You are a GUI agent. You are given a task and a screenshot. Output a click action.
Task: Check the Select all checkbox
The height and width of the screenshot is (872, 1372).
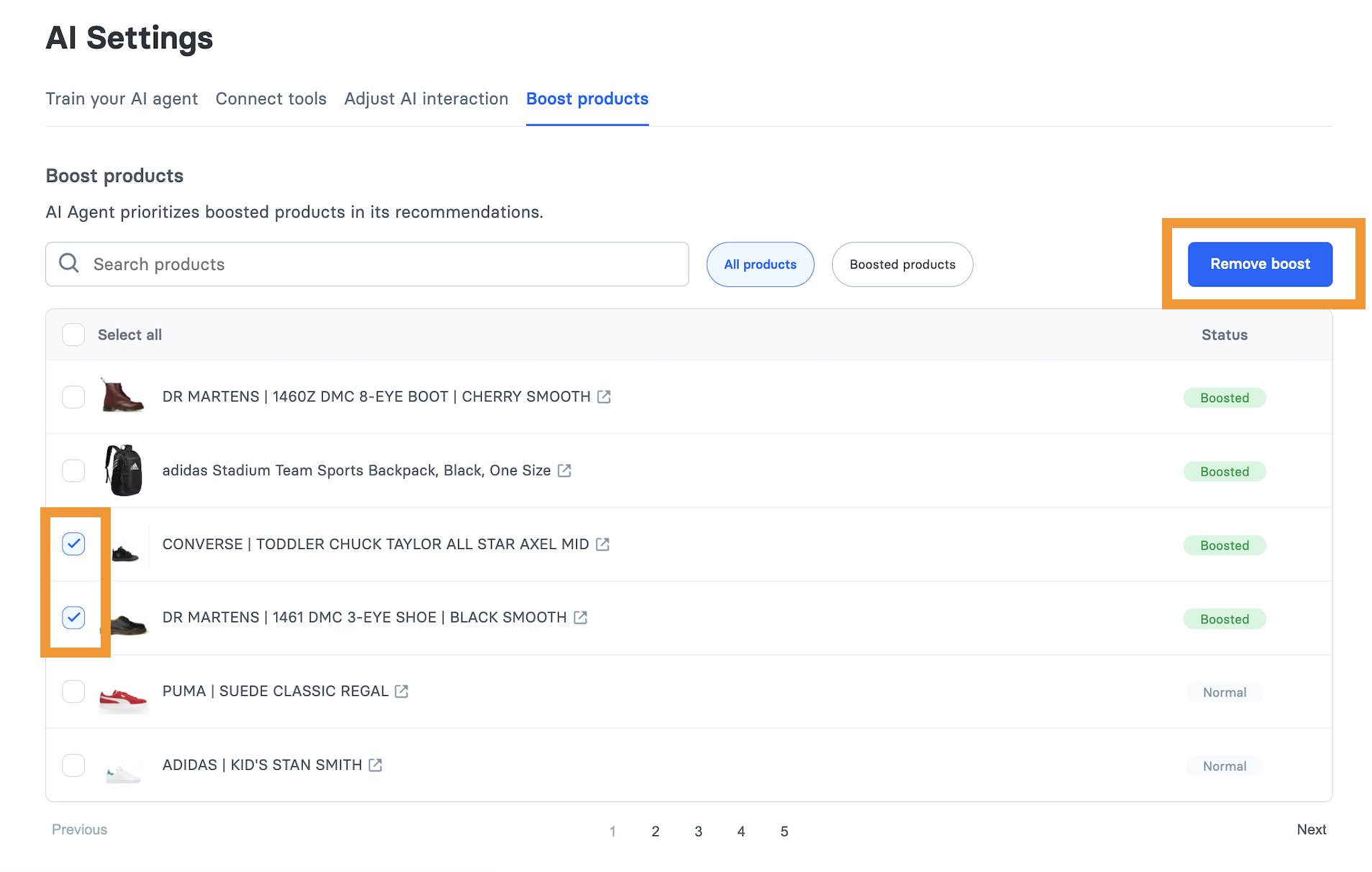pyautogui.click(x=73, y=334)
